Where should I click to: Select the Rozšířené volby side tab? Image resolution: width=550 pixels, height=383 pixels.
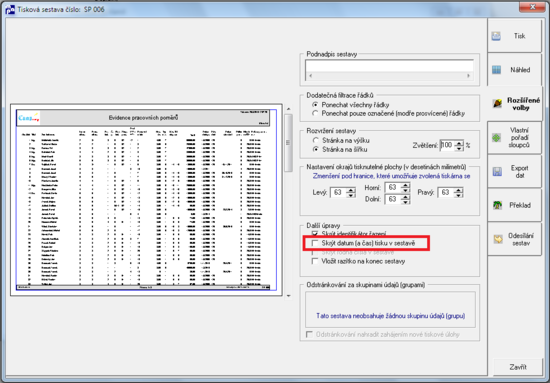[515, 104]
